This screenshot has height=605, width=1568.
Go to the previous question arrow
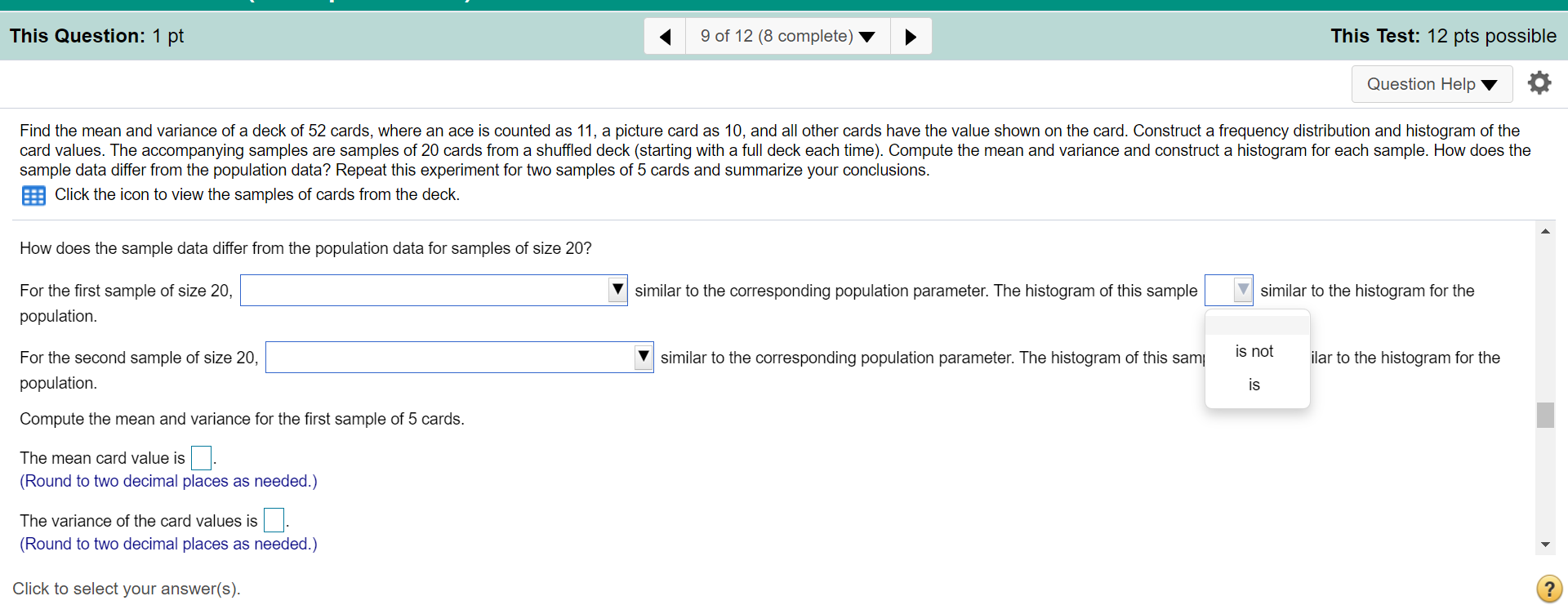coord(665,36)
